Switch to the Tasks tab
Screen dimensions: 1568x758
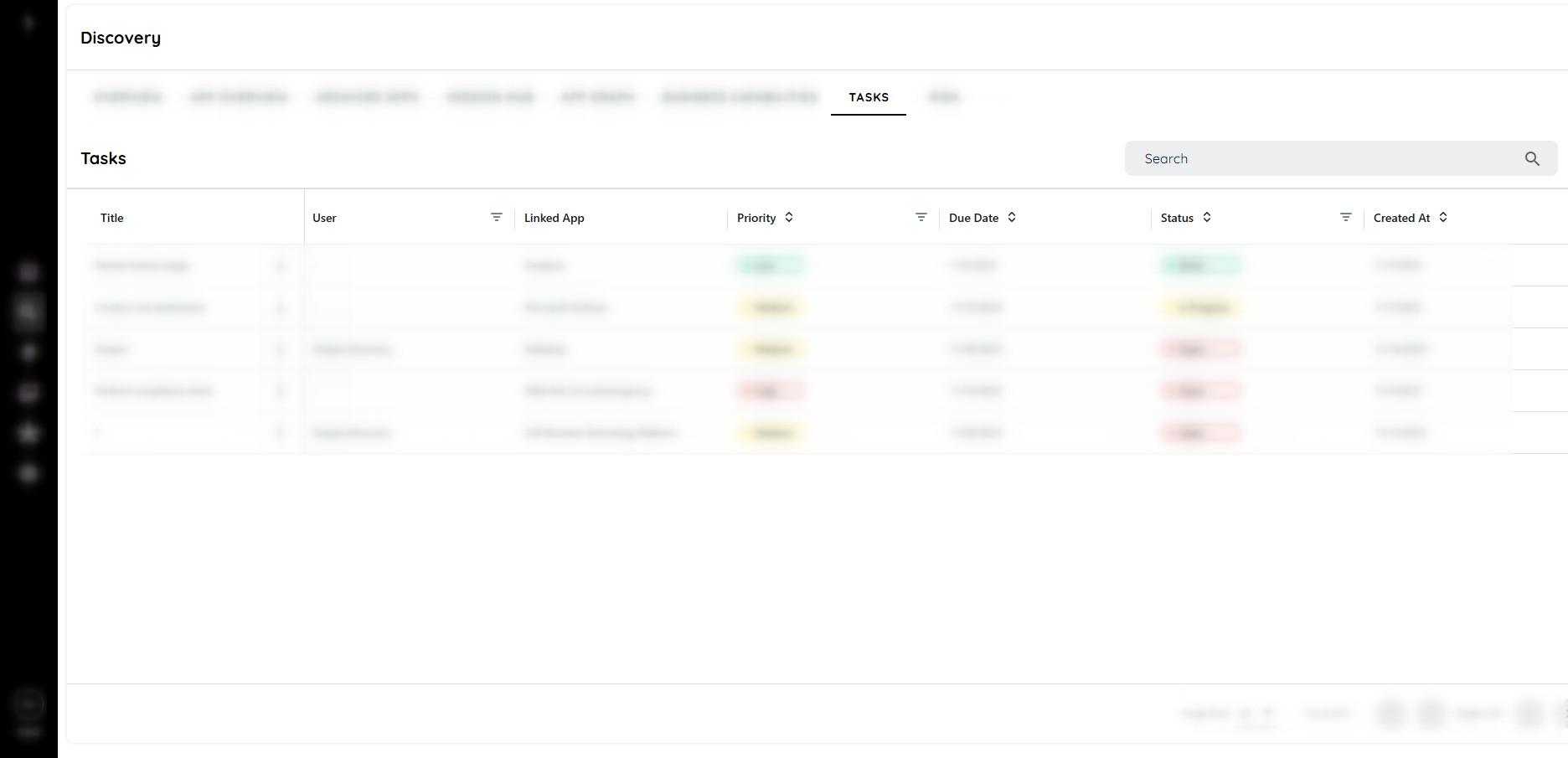click(868, 97)
